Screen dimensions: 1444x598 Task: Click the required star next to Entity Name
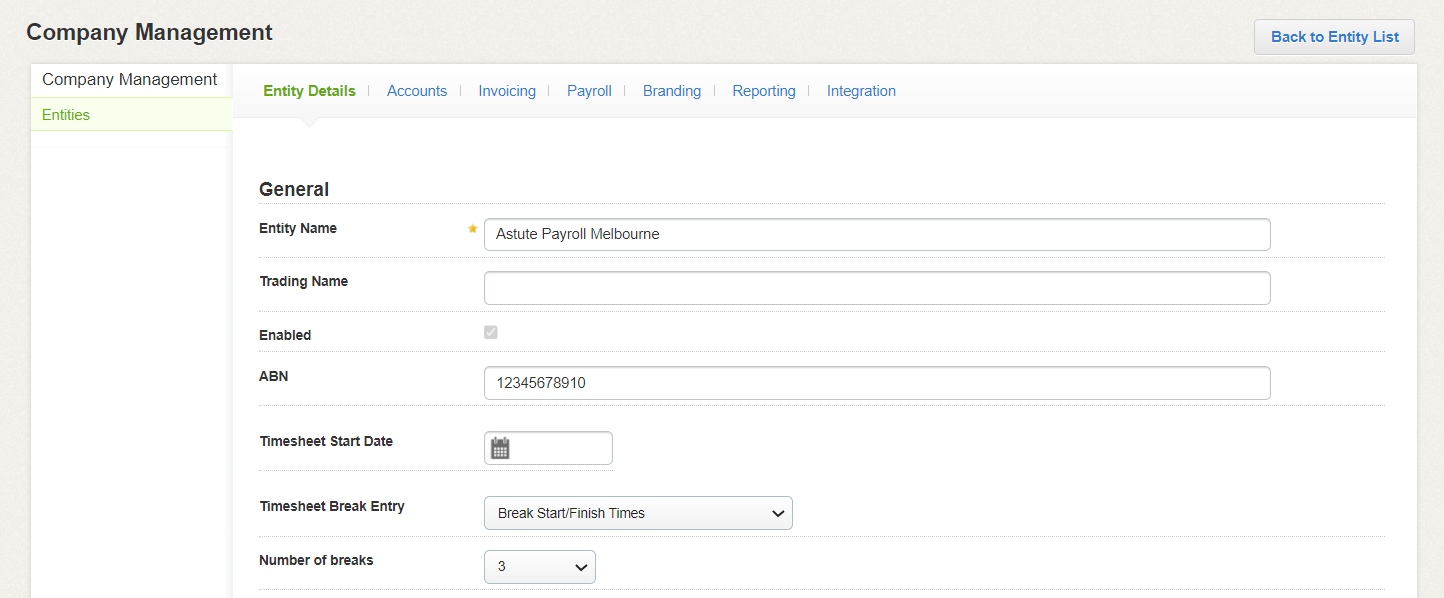click(x=473, y=229)
